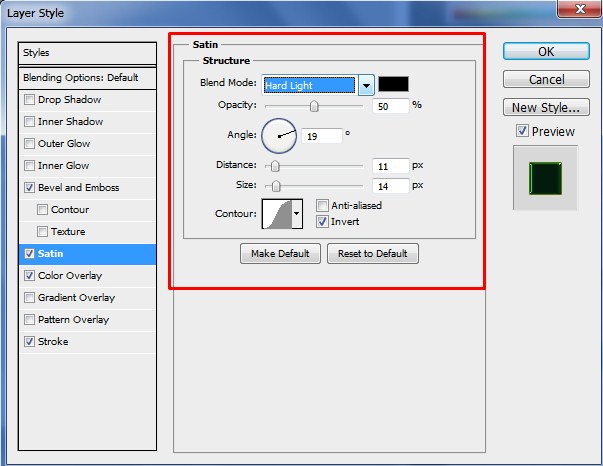Open Bevel and Emboss settings
603x466 pixels.
pyautogui.click(x=78, y=187)
